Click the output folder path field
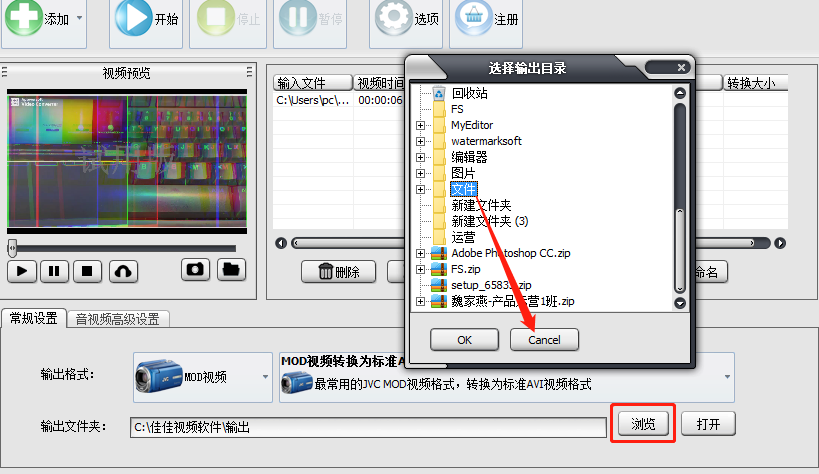 click(368, 427)
